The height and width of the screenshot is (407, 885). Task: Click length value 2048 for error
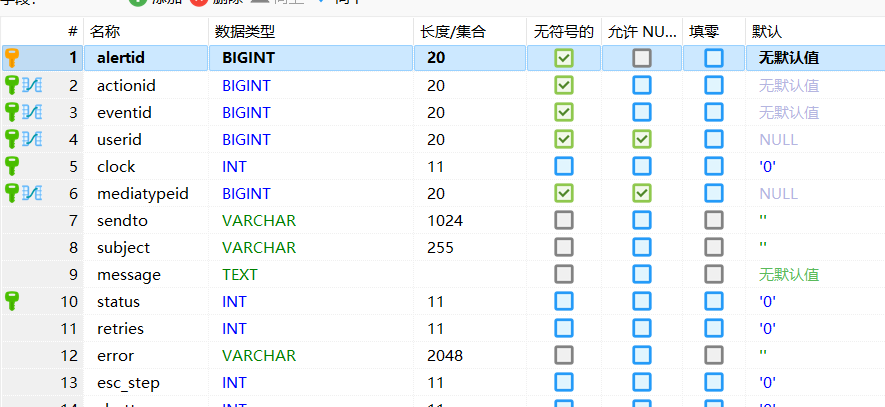445,356
